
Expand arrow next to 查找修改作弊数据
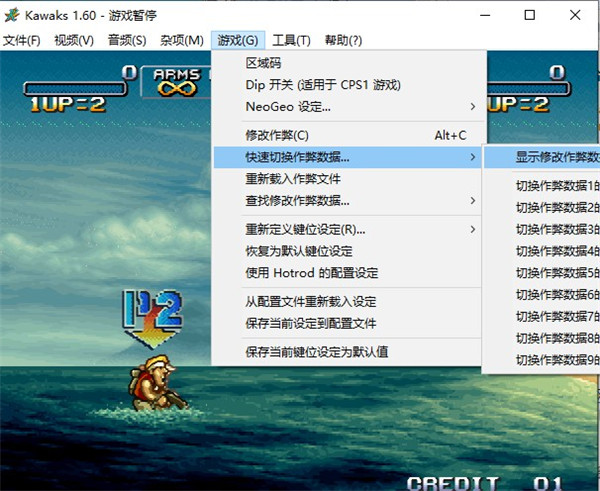473,201
